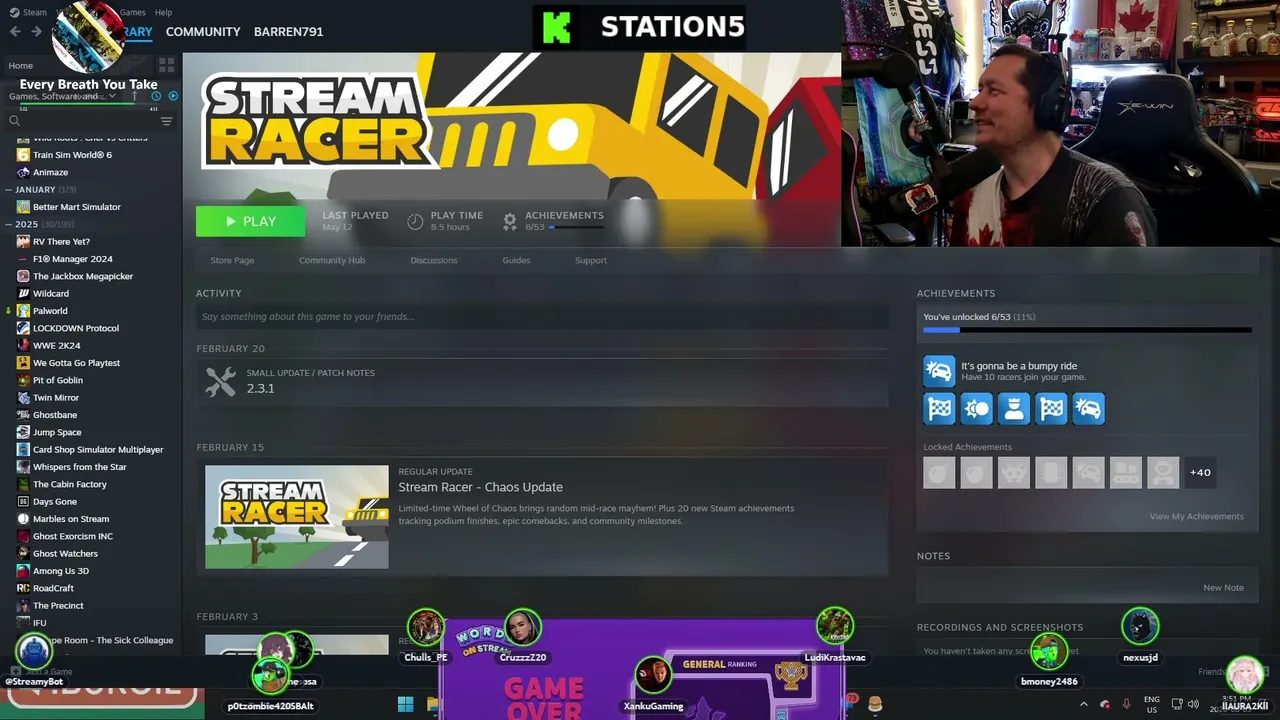Read the Stream Racer - Chaos Update post
Viewport: 1280px width, 720px height.
coord(480,487)
